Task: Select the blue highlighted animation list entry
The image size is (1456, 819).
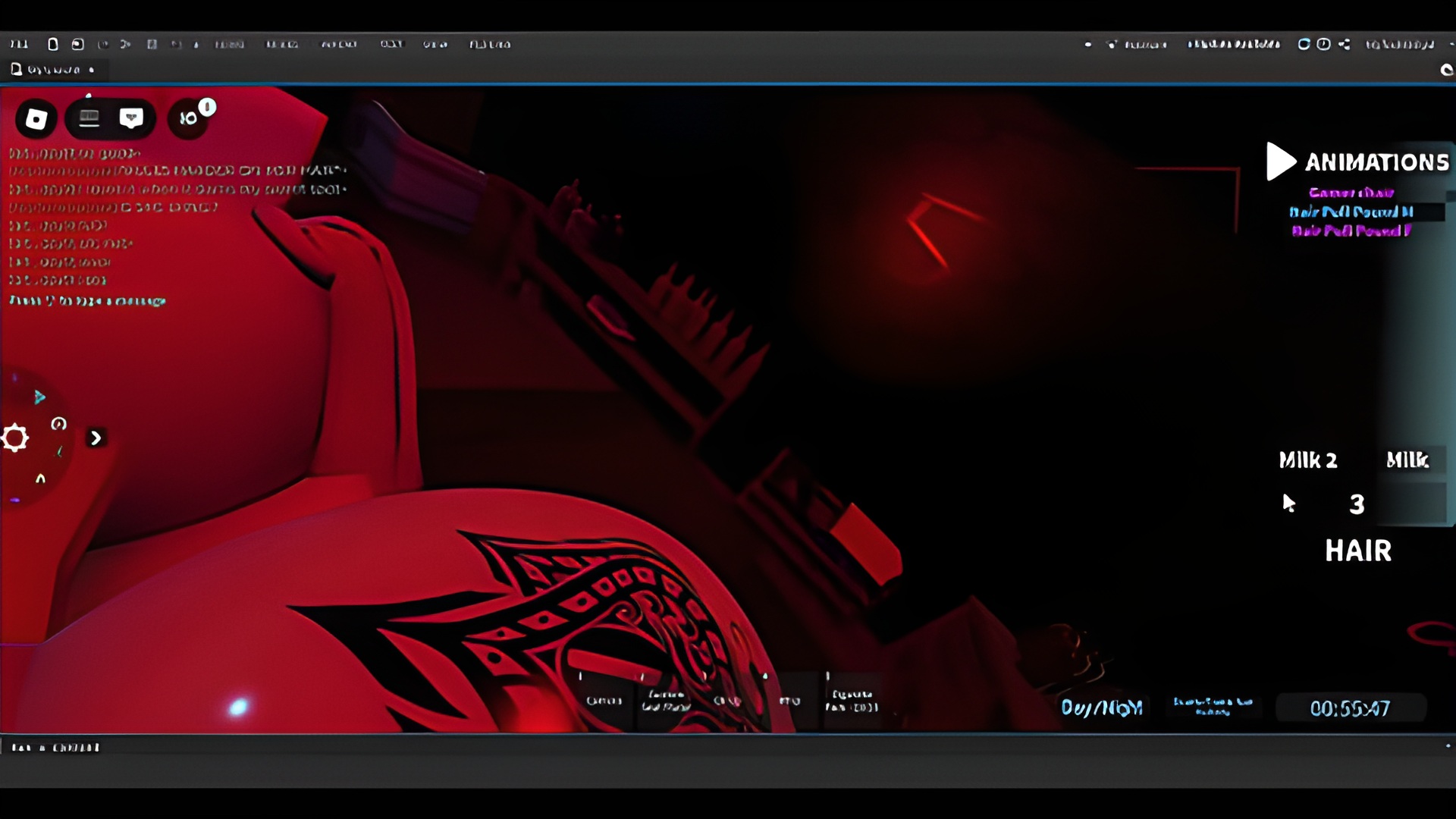Action: (1351, 212)
